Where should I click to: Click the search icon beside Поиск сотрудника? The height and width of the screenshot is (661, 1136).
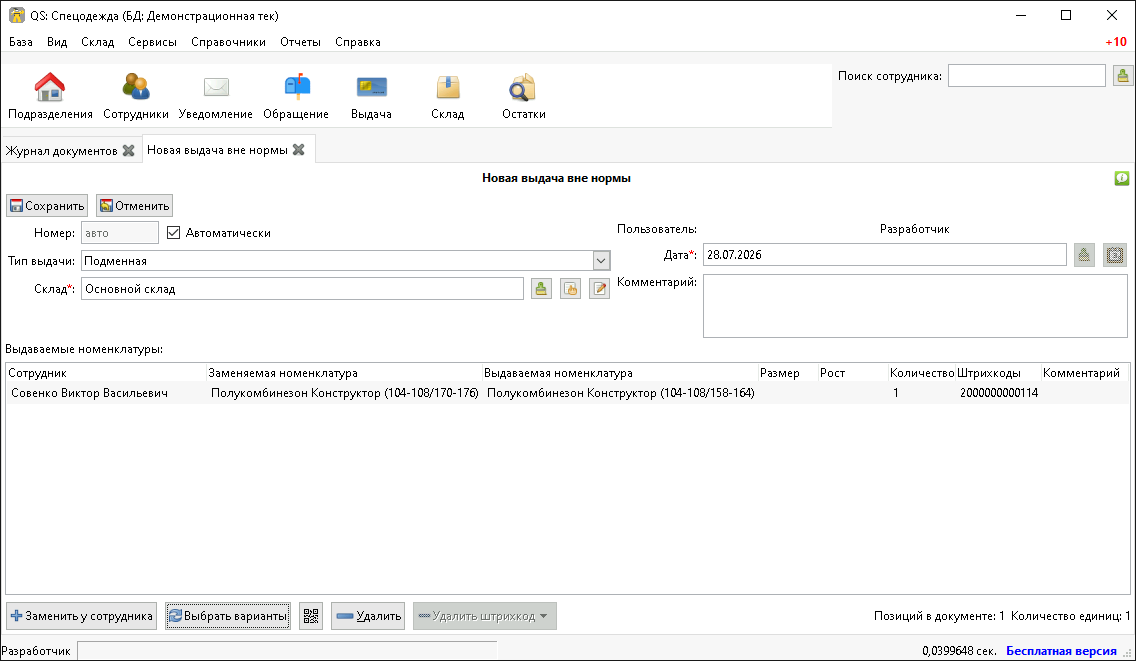click(x=1122, y=75)
